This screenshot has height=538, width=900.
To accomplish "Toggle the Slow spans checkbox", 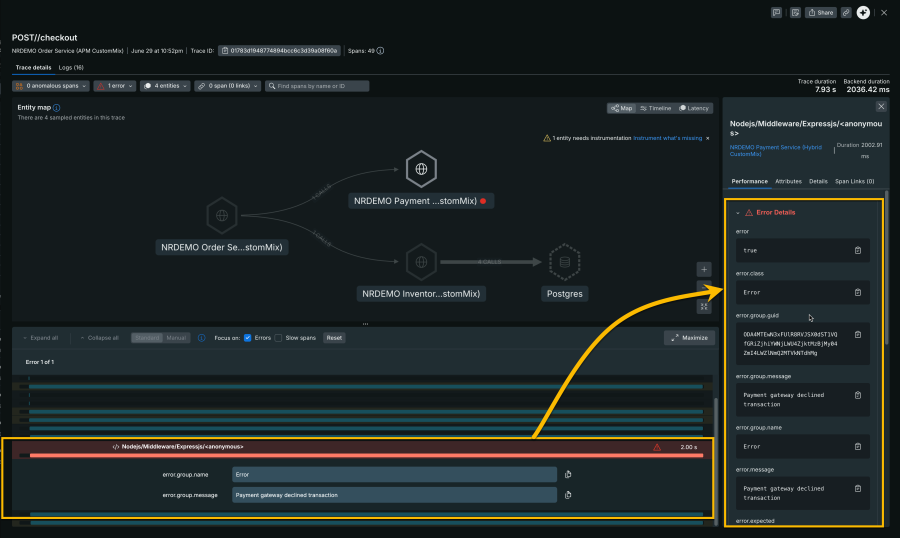I will (x=278, y=338).
